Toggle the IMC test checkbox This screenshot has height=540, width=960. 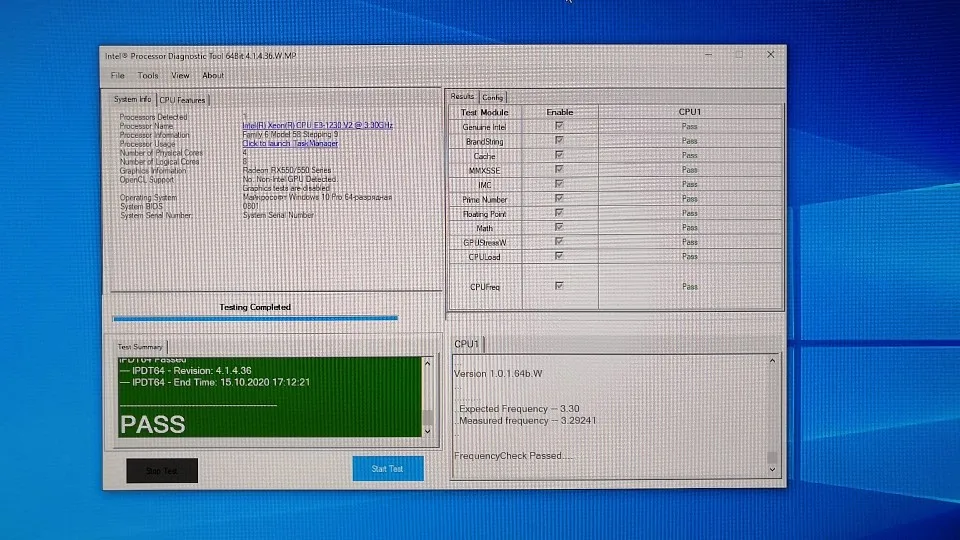pos(559,184)
